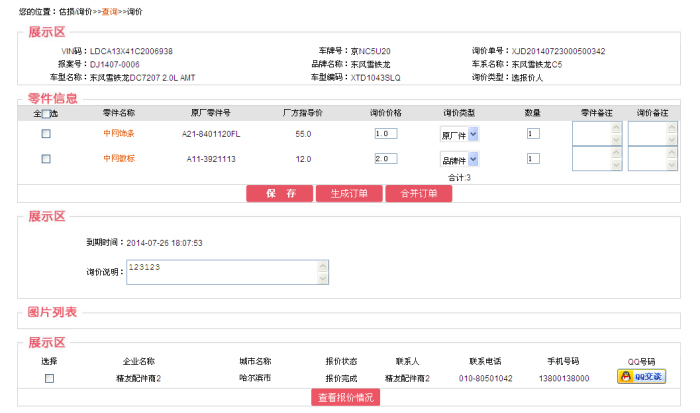This screenshot has width=700, height=413.
Task: Check the box for part A11-3921113
Action: coord(46,159)
